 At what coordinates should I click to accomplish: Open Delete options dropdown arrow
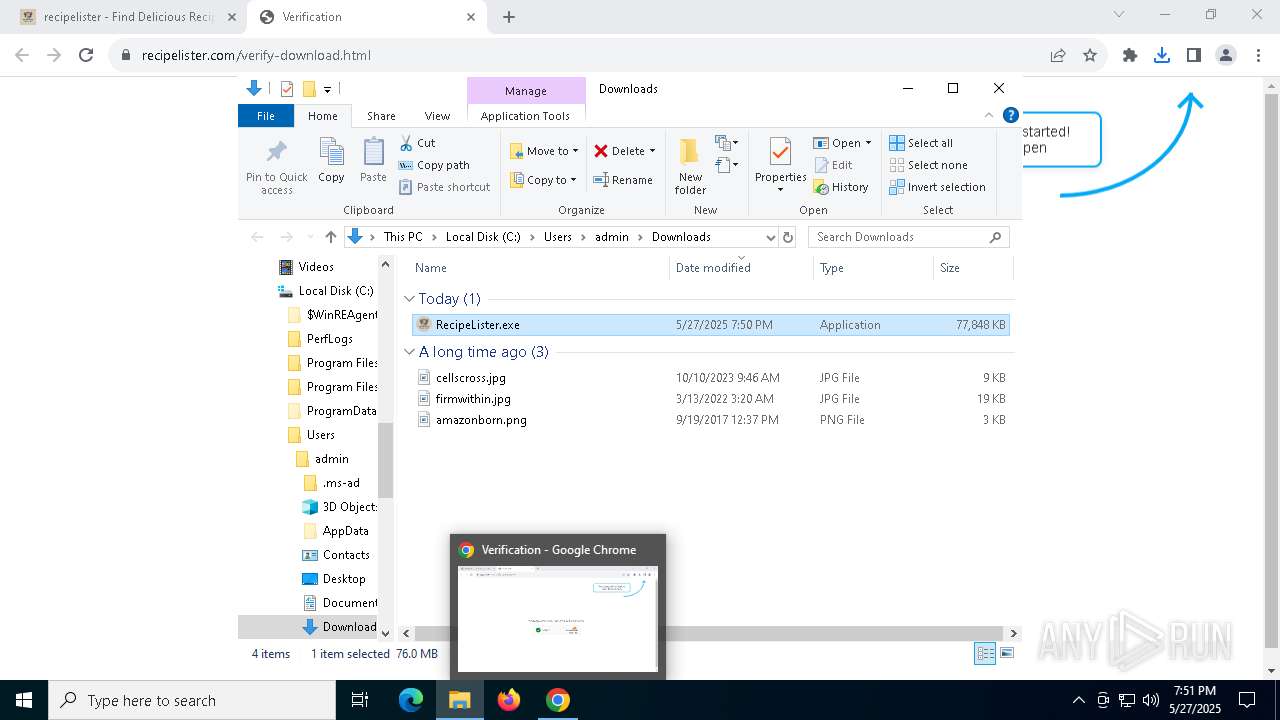click(x=652, y=151)
